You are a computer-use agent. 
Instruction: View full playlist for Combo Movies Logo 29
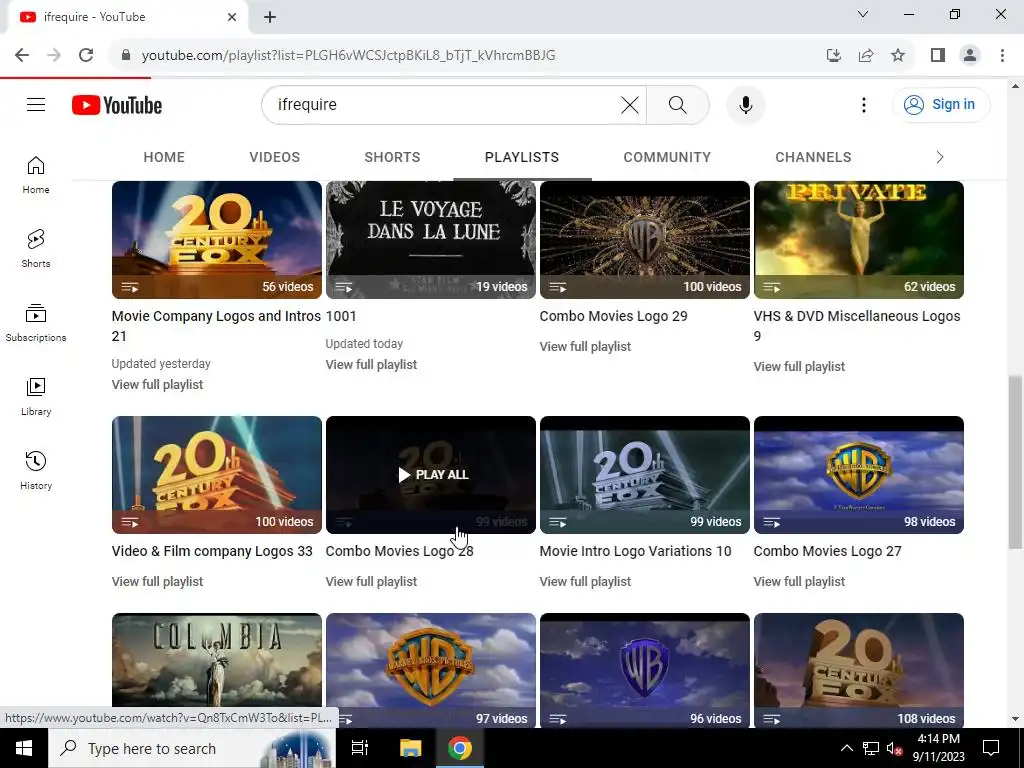[585, 347]
